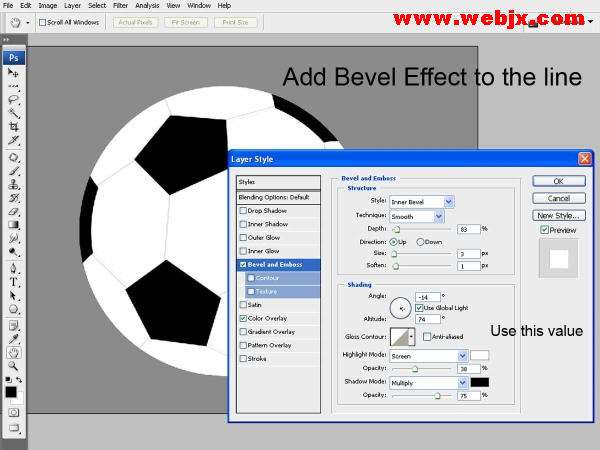Open the Layer menu

72,5
